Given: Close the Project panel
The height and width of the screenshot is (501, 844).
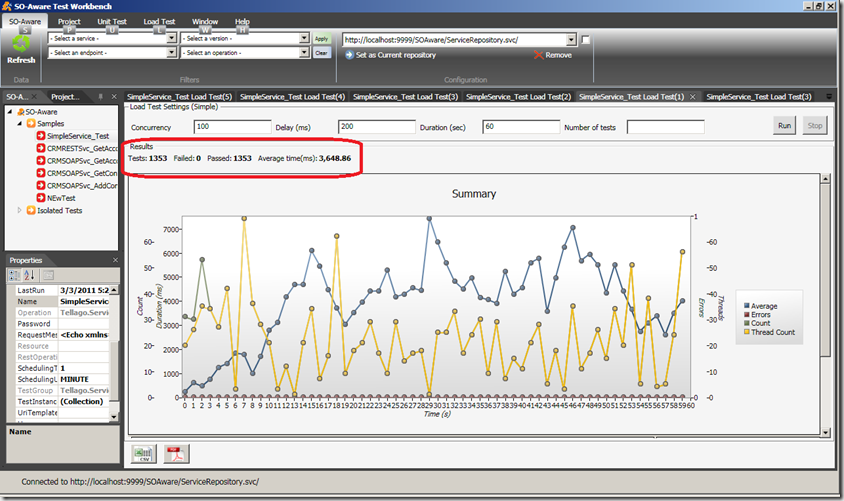Looking at the screenshot, I should 114,96.
